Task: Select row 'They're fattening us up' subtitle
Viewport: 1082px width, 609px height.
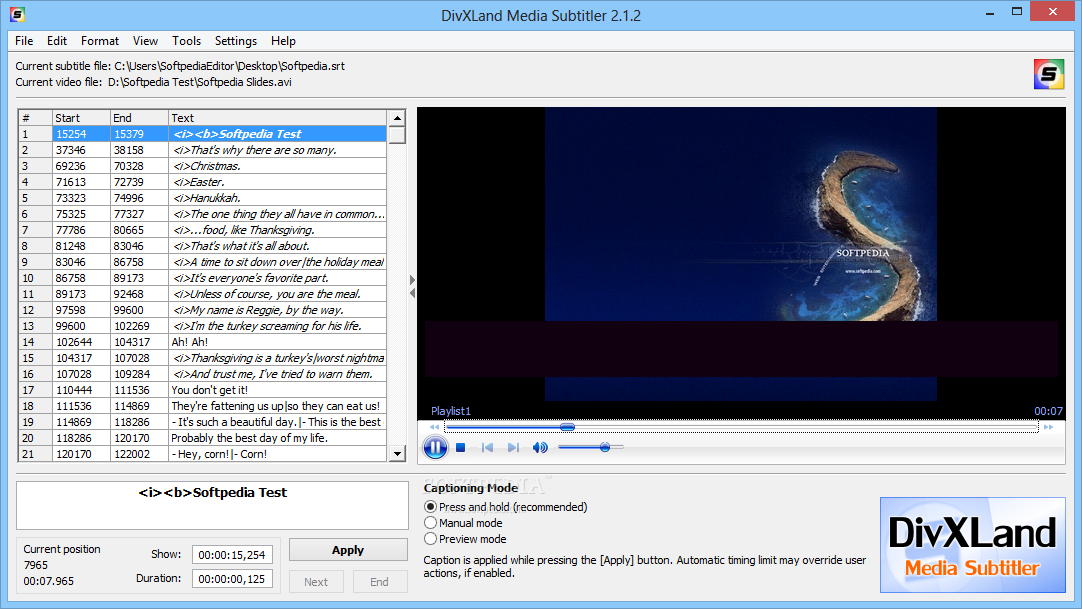Action: [x=203, y=406]
